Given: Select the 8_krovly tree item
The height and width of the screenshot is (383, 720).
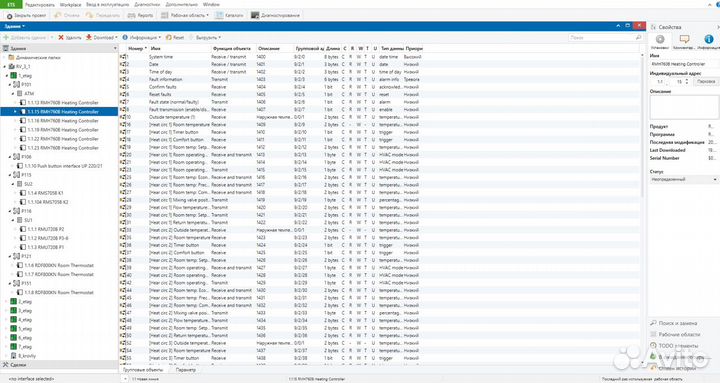Looking at the screenshot, I should 27,356.
